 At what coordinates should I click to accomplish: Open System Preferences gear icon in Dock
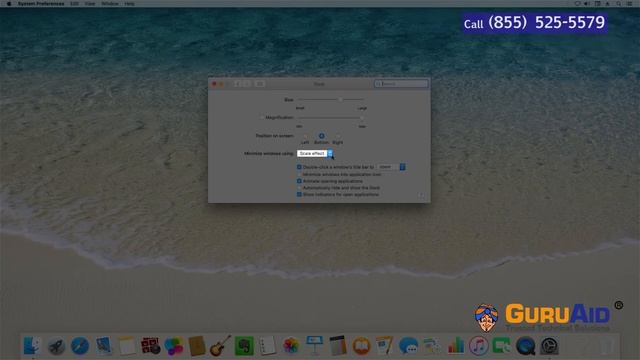(x=549, y=346)
